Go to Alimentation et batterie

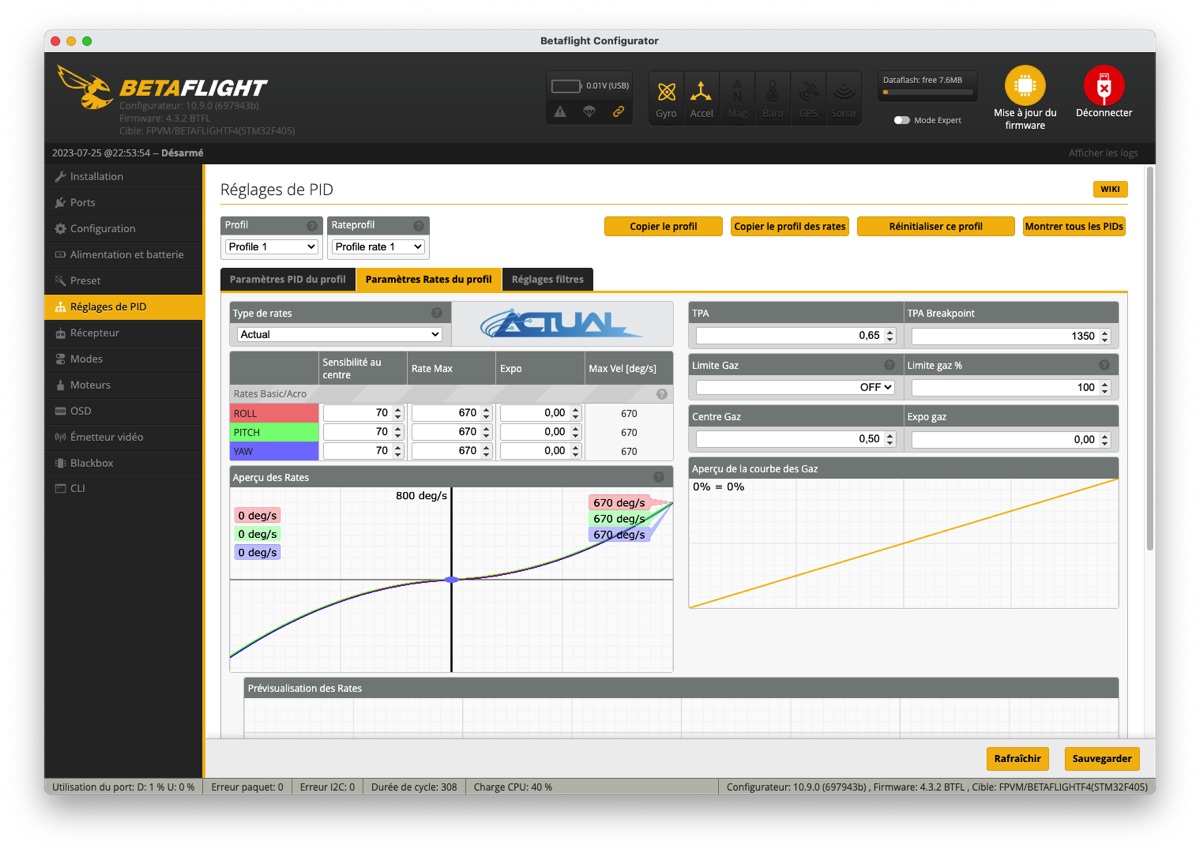(123, 255)
